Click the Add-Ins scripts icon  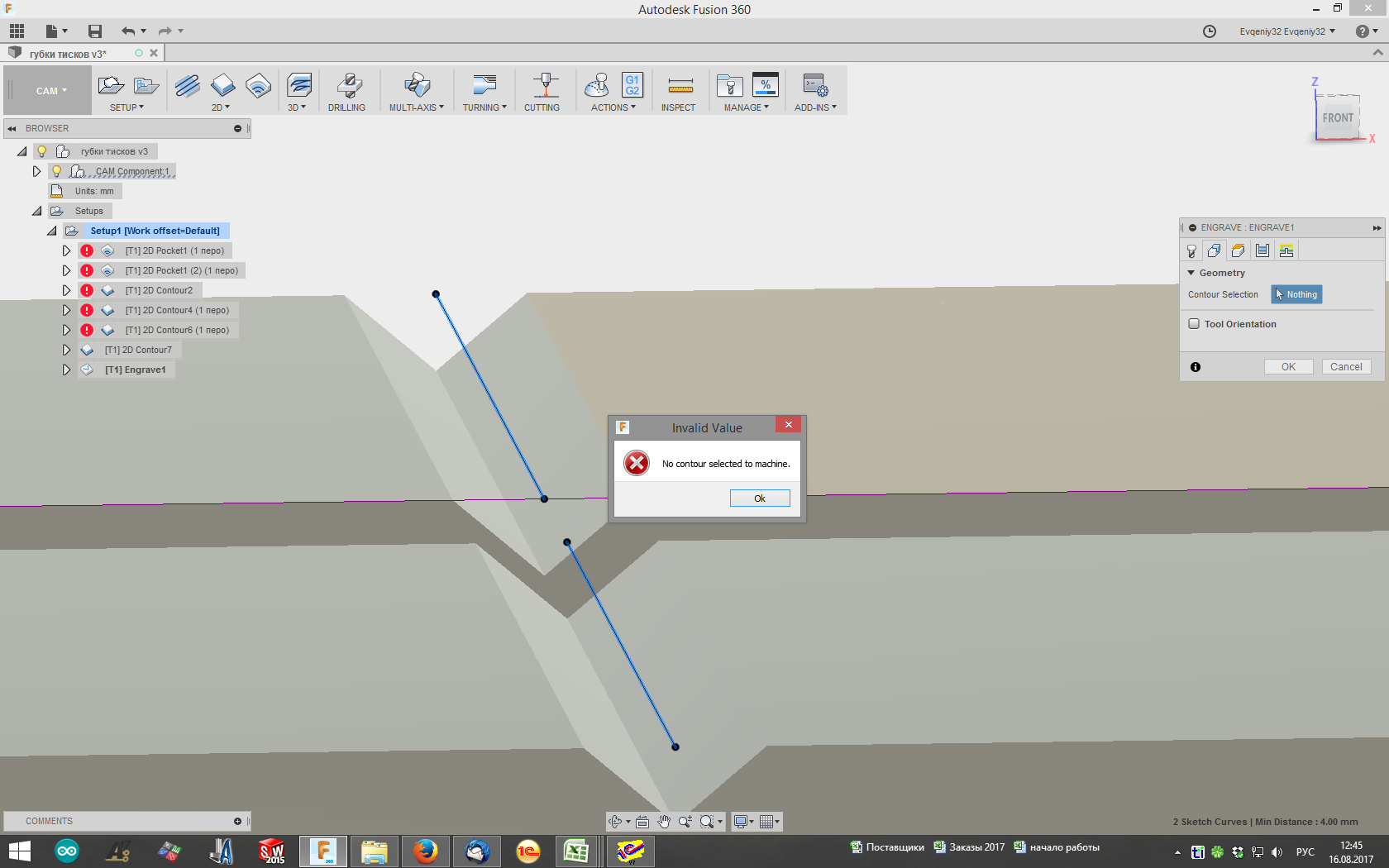(x=815, y=85)
